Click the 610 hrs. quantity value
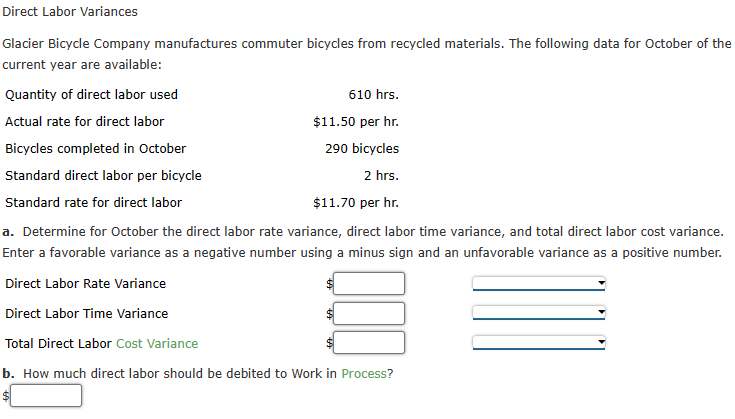Viewport: 735px width, 419px height. [373, 95]
